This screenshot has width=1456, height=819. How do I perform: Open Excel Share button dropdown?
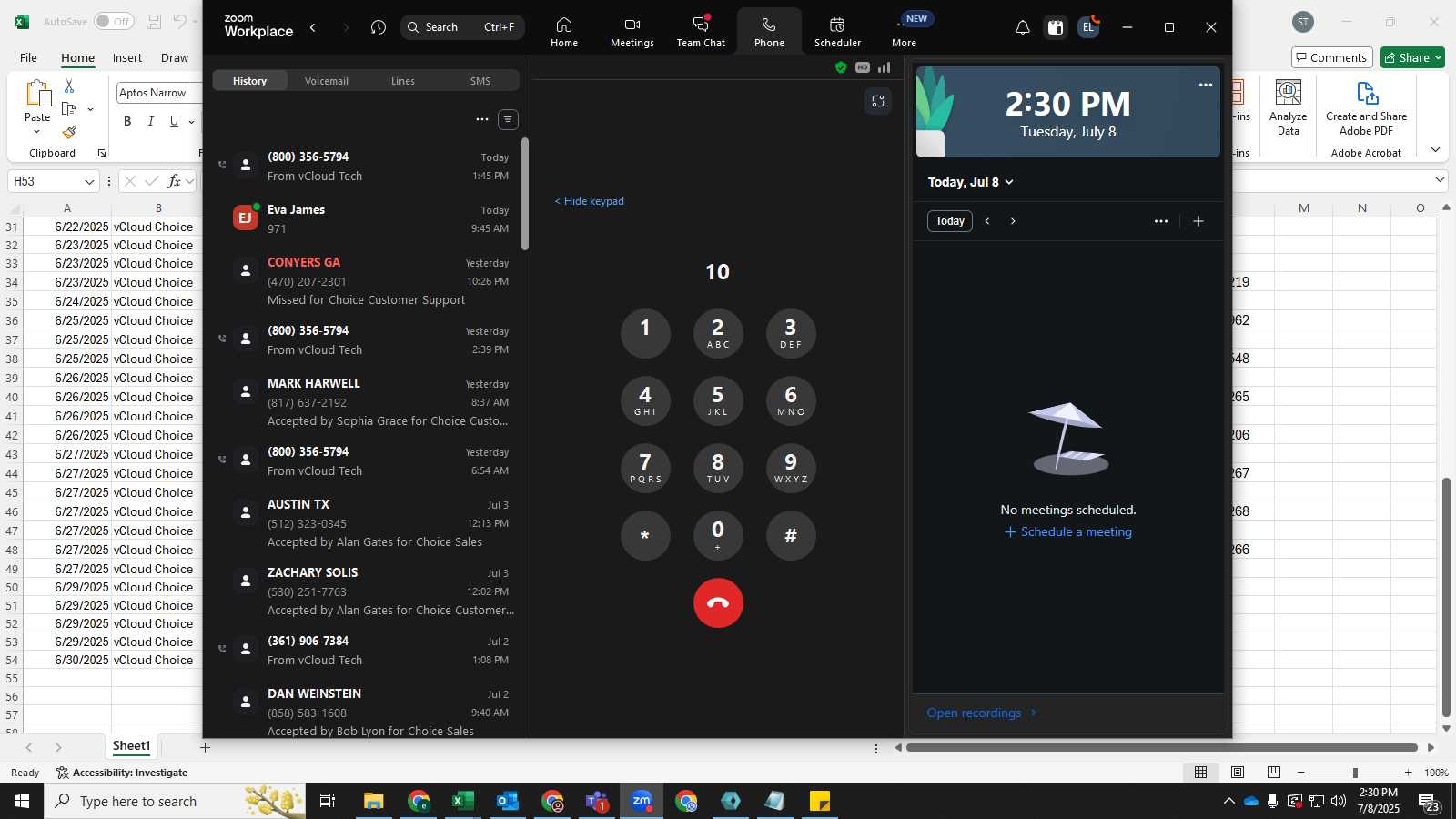click(x=1439, y=57)
